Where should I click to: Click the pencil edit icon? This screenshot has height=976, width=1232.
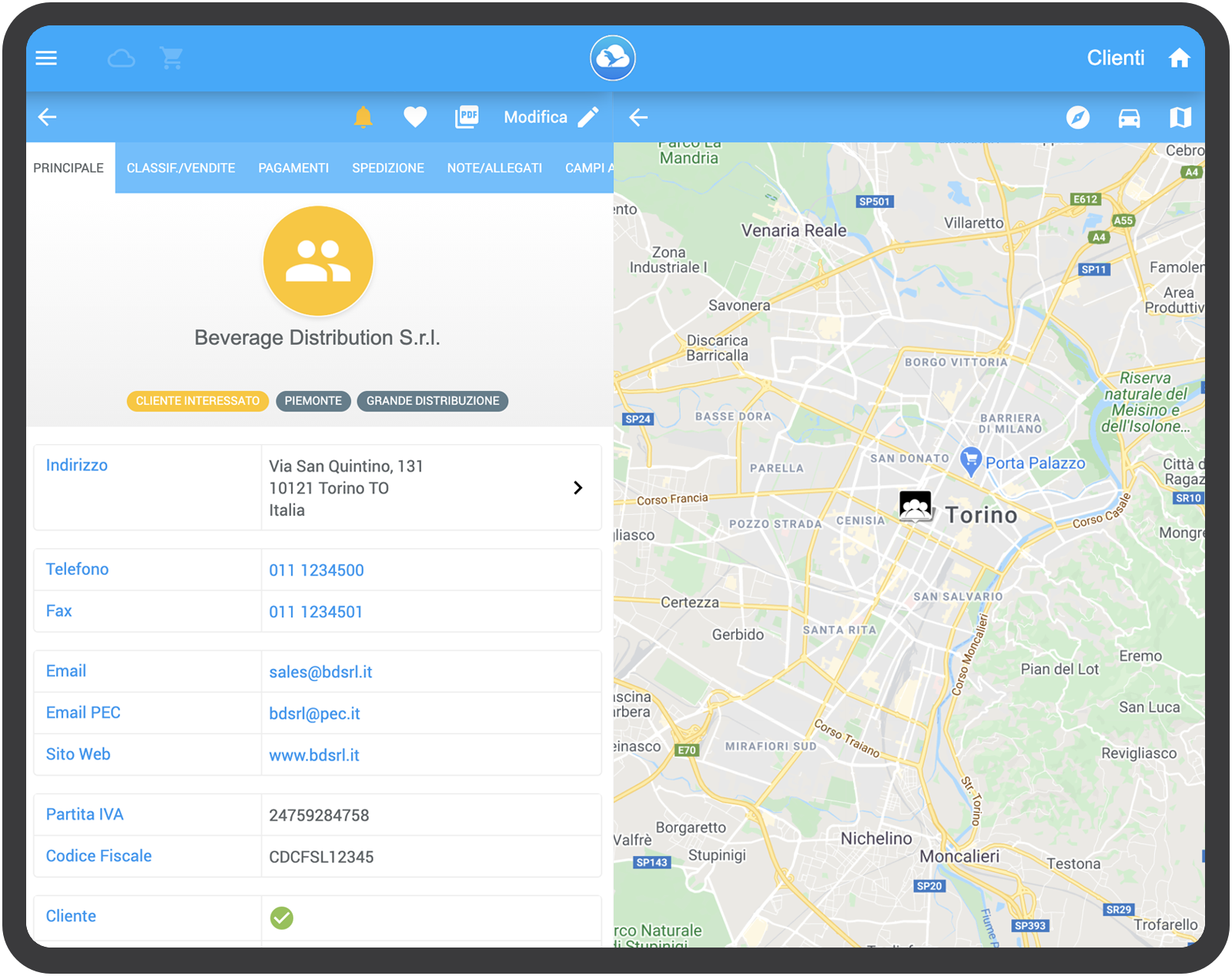[x=588, y=117]
